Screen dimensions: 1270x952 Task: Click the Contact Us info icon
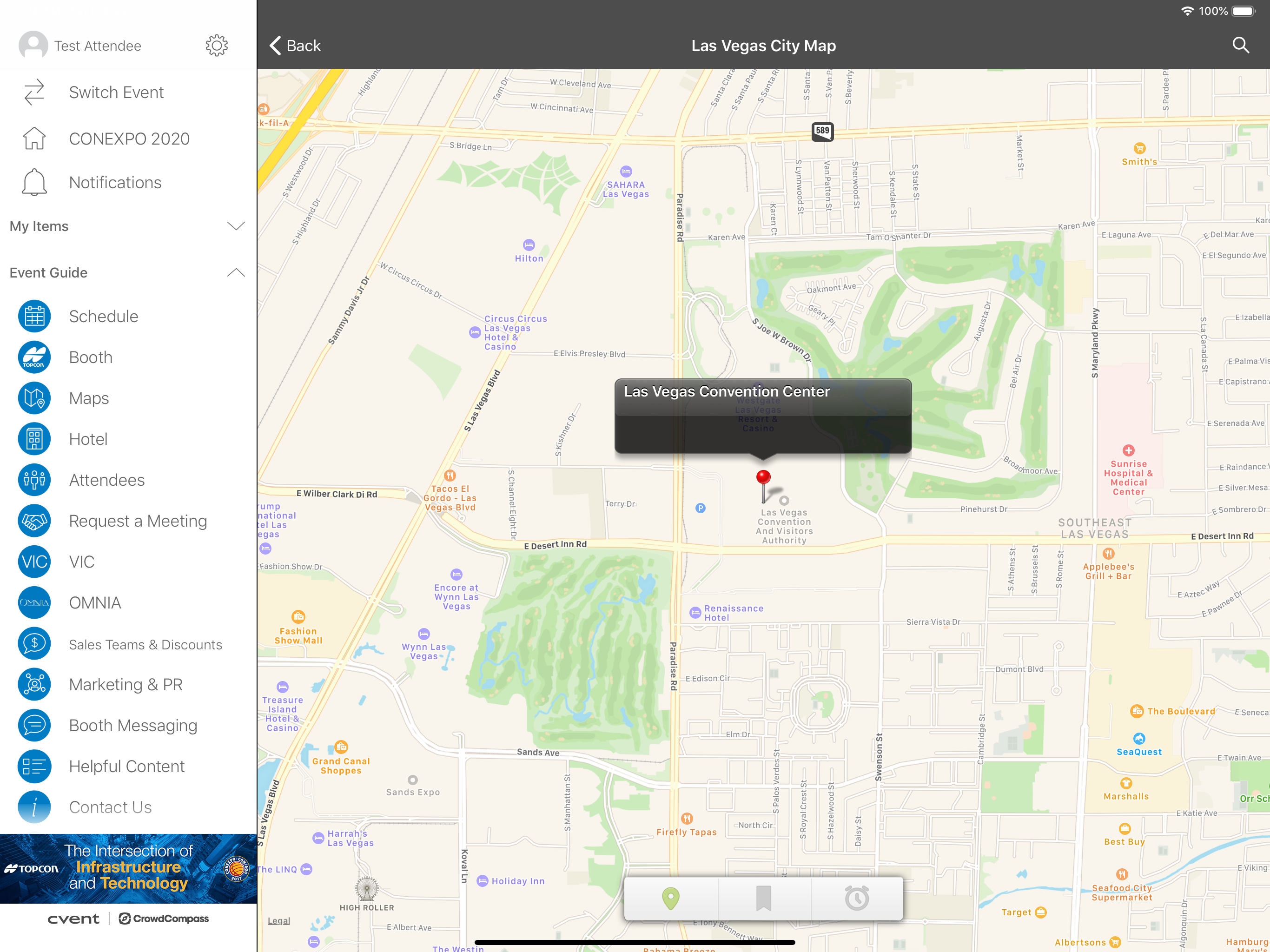click(34, 807)
